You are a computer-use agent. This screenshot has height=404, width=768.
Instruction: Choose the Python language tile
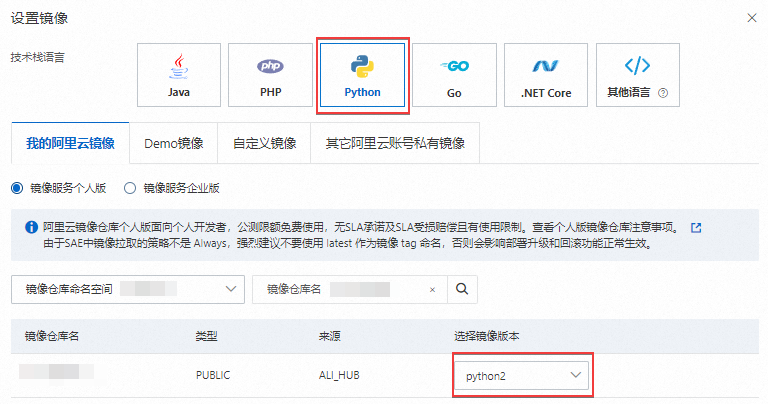(362, 75)
